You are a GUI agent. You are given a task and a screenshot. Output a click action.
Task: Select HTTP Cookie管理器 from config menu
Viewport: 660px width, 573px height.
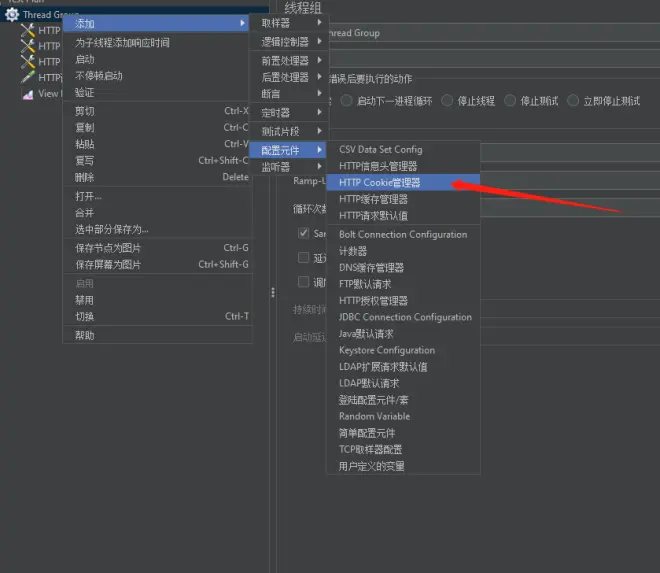coord(380,183)
